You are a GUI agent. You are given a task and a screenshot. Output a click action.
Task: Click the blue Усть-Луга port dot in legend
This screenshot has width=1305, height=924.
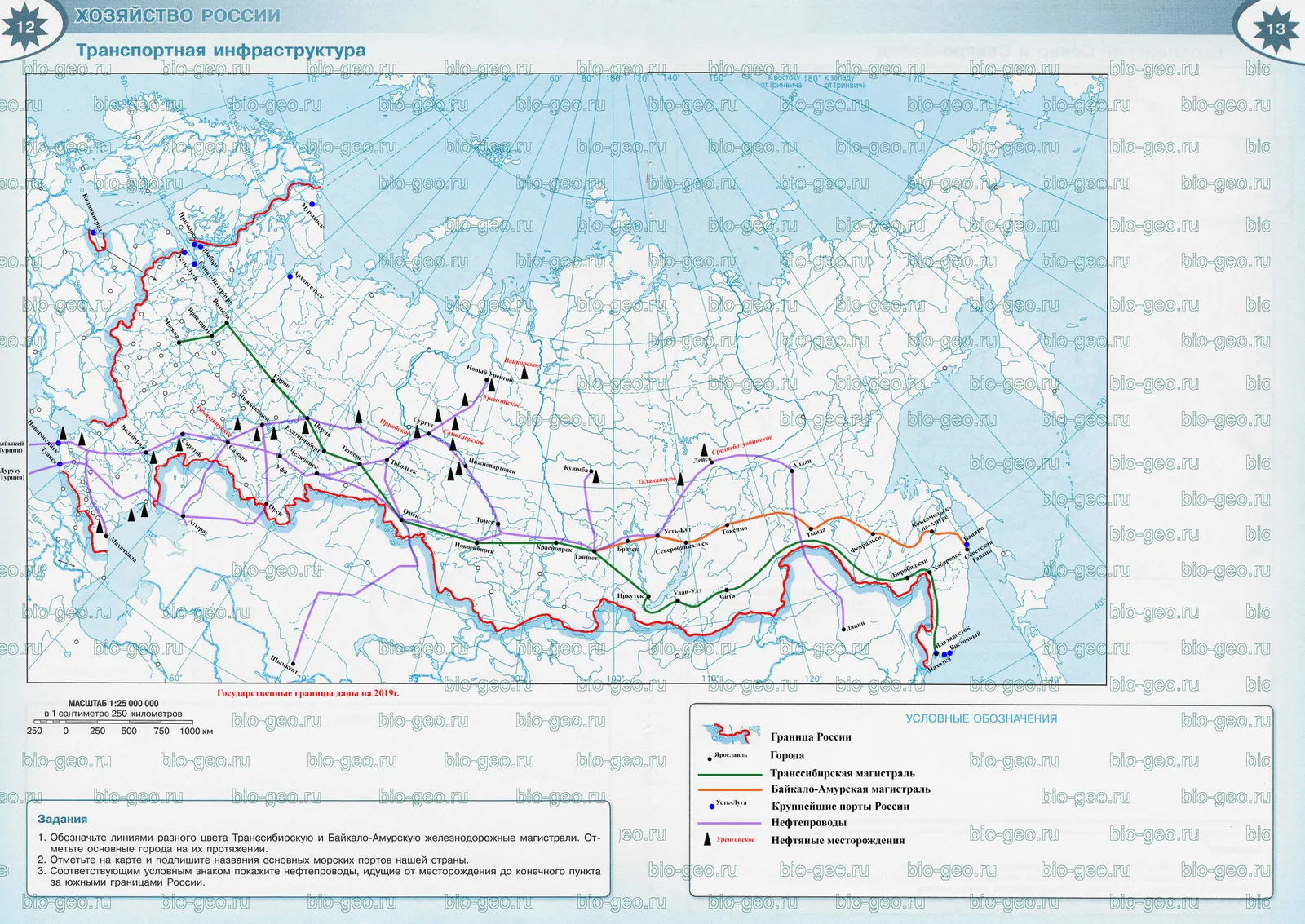[712, 806]
